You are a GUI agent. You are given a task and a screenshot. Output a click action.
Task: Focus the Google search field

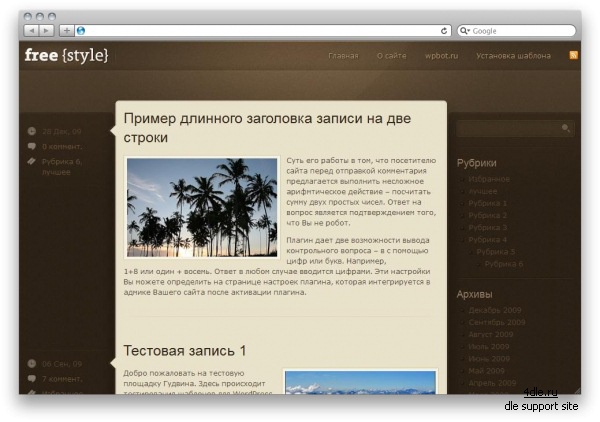tap(516, 31)
